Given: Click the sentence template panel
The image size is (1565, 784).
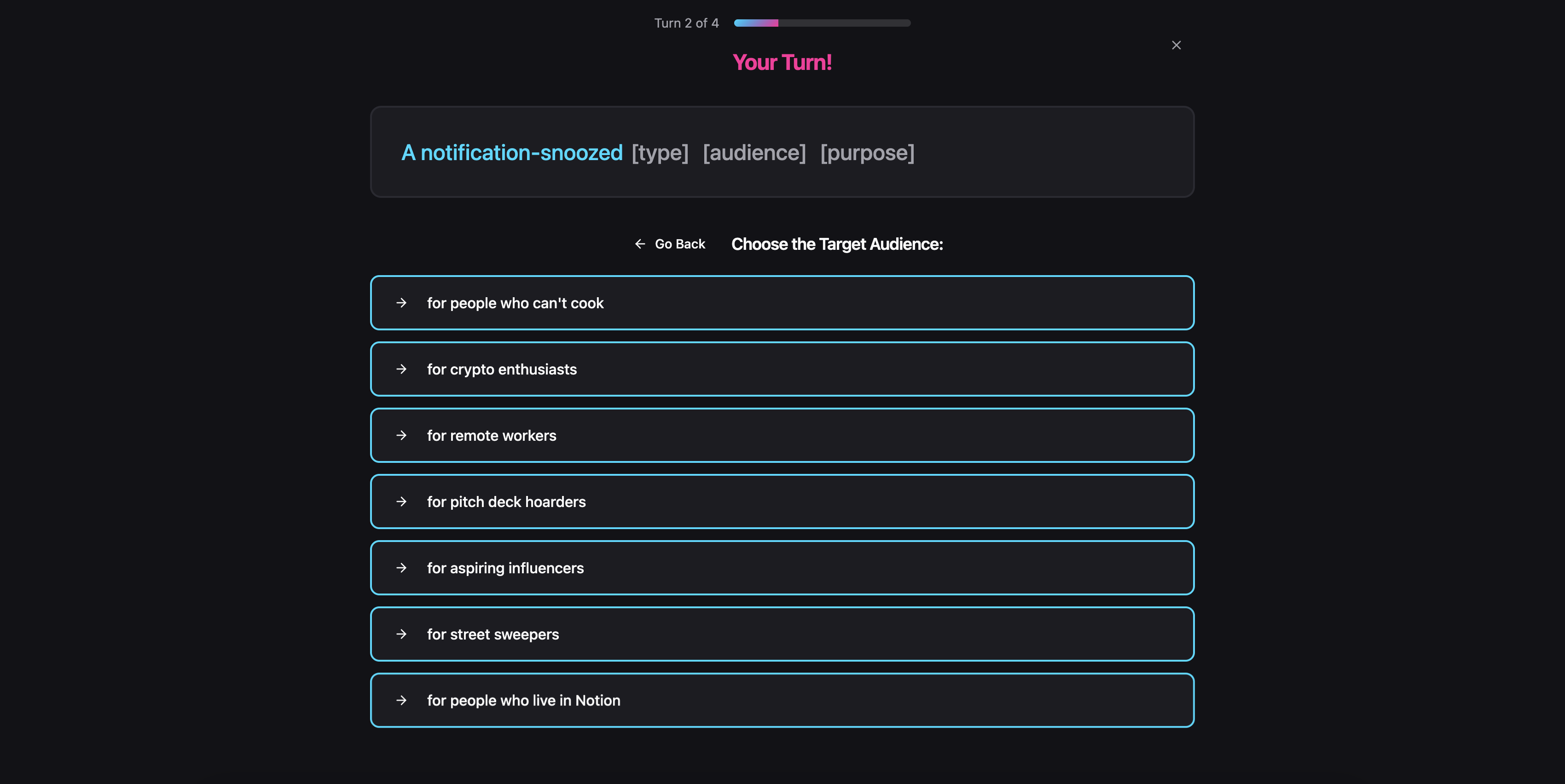Looking at the screenshot, I should click(782, 152).
